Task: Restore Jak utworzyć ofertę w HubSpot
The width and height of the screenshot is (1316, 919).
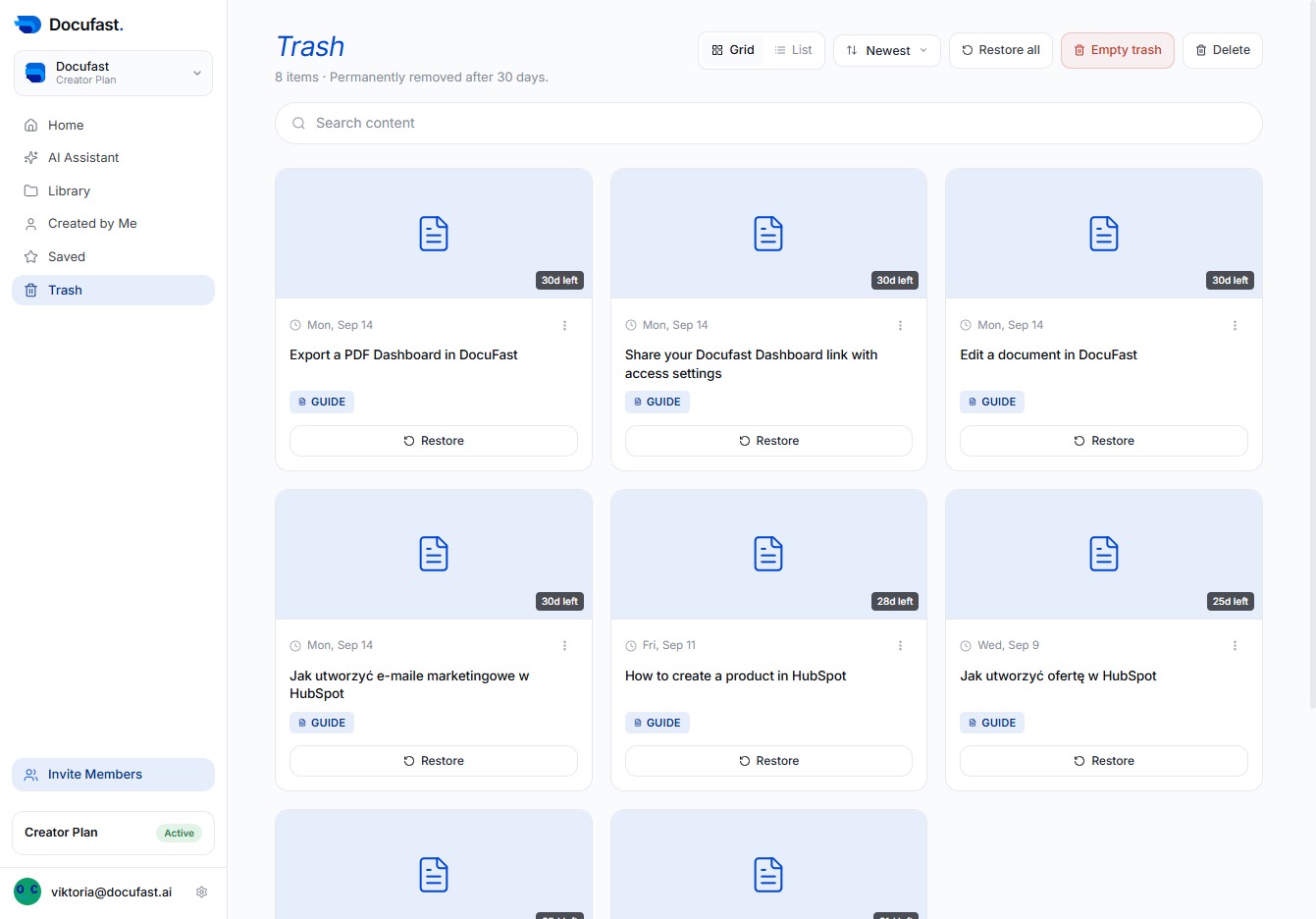Action: tap(1104, 761)
